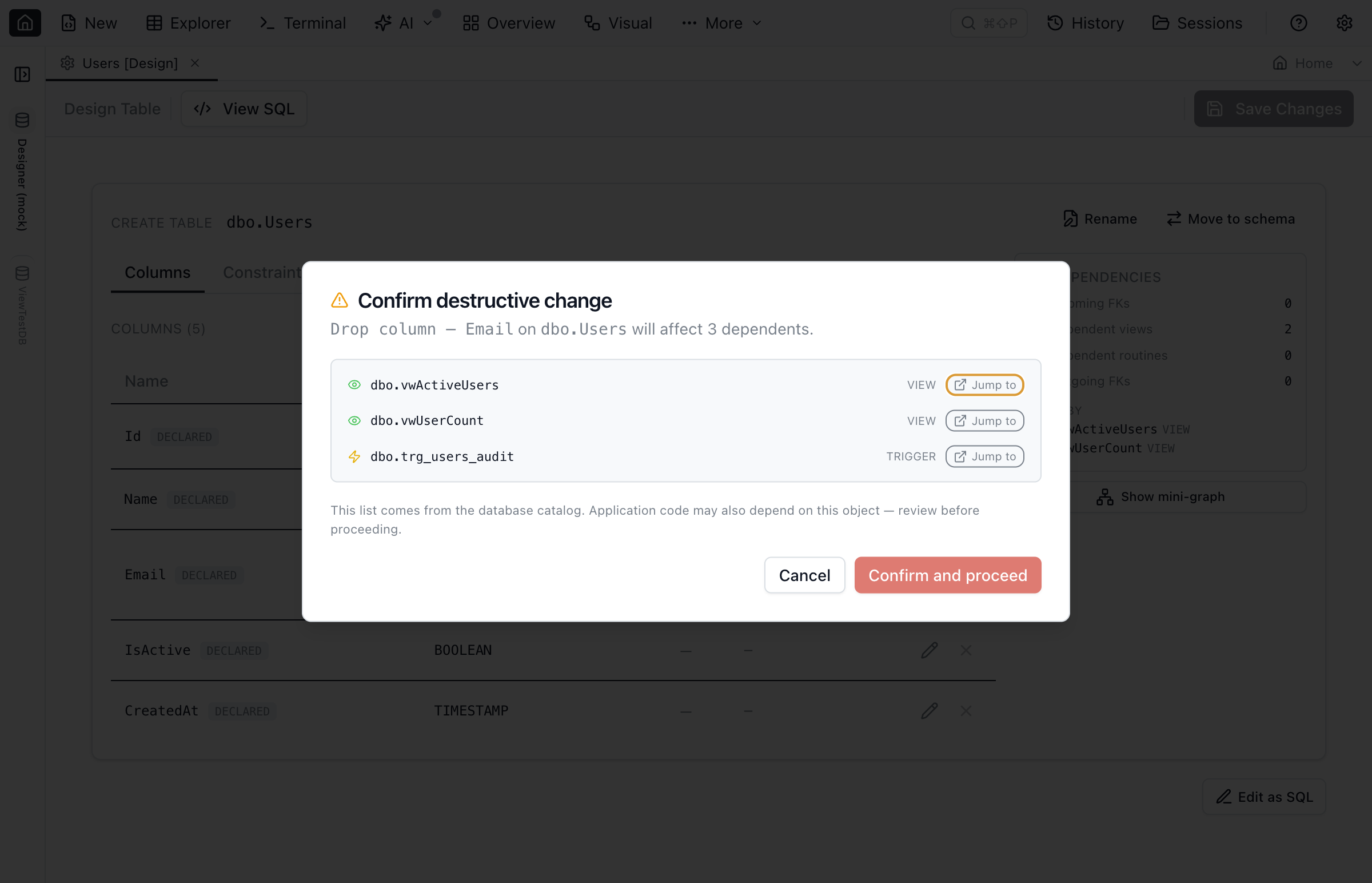
Task: Click the Designer (mock) database icon
Action: [22, 120]
